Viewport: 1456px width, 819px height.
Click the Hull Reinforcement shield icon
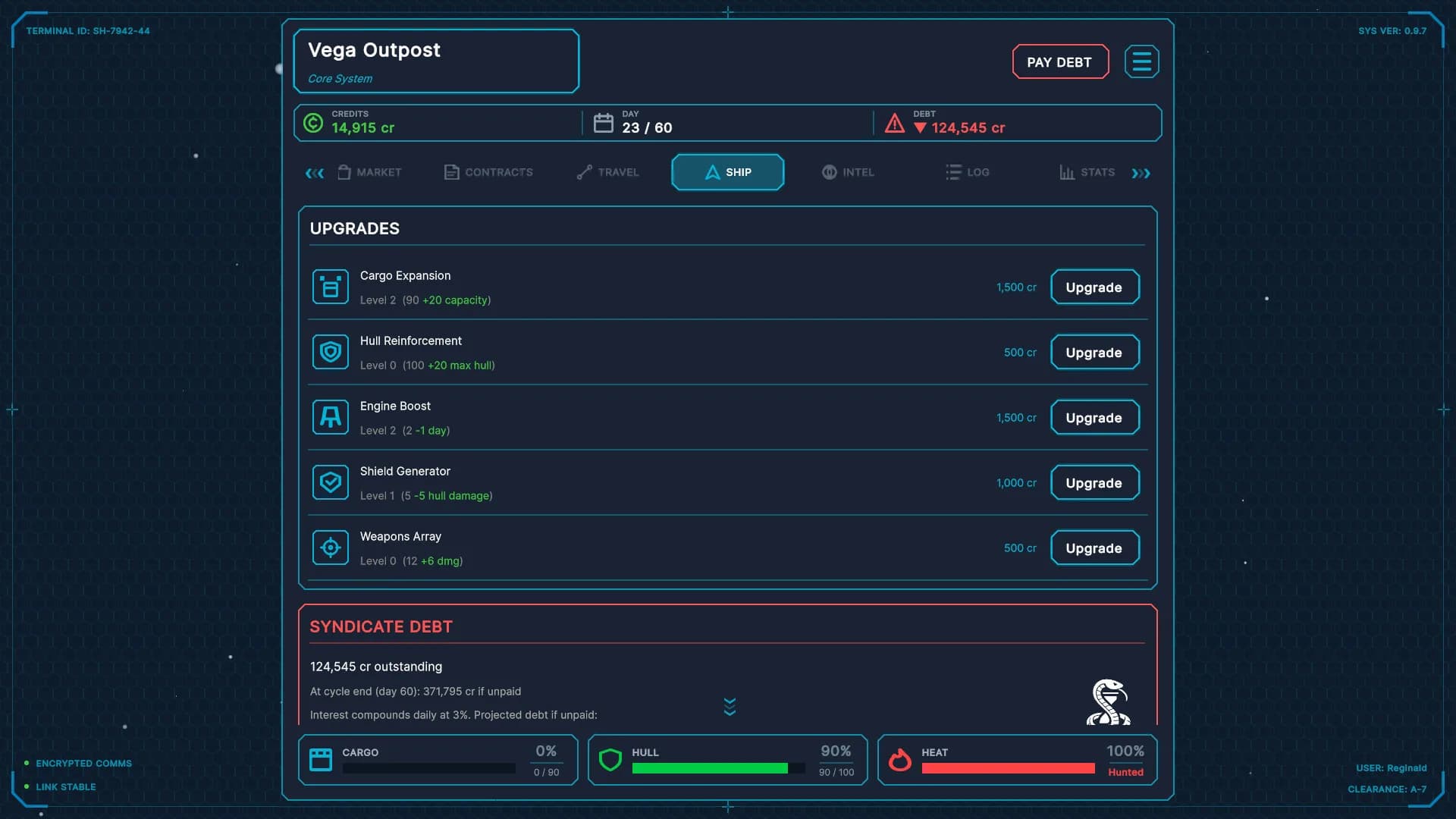click(x=331, y=353)
